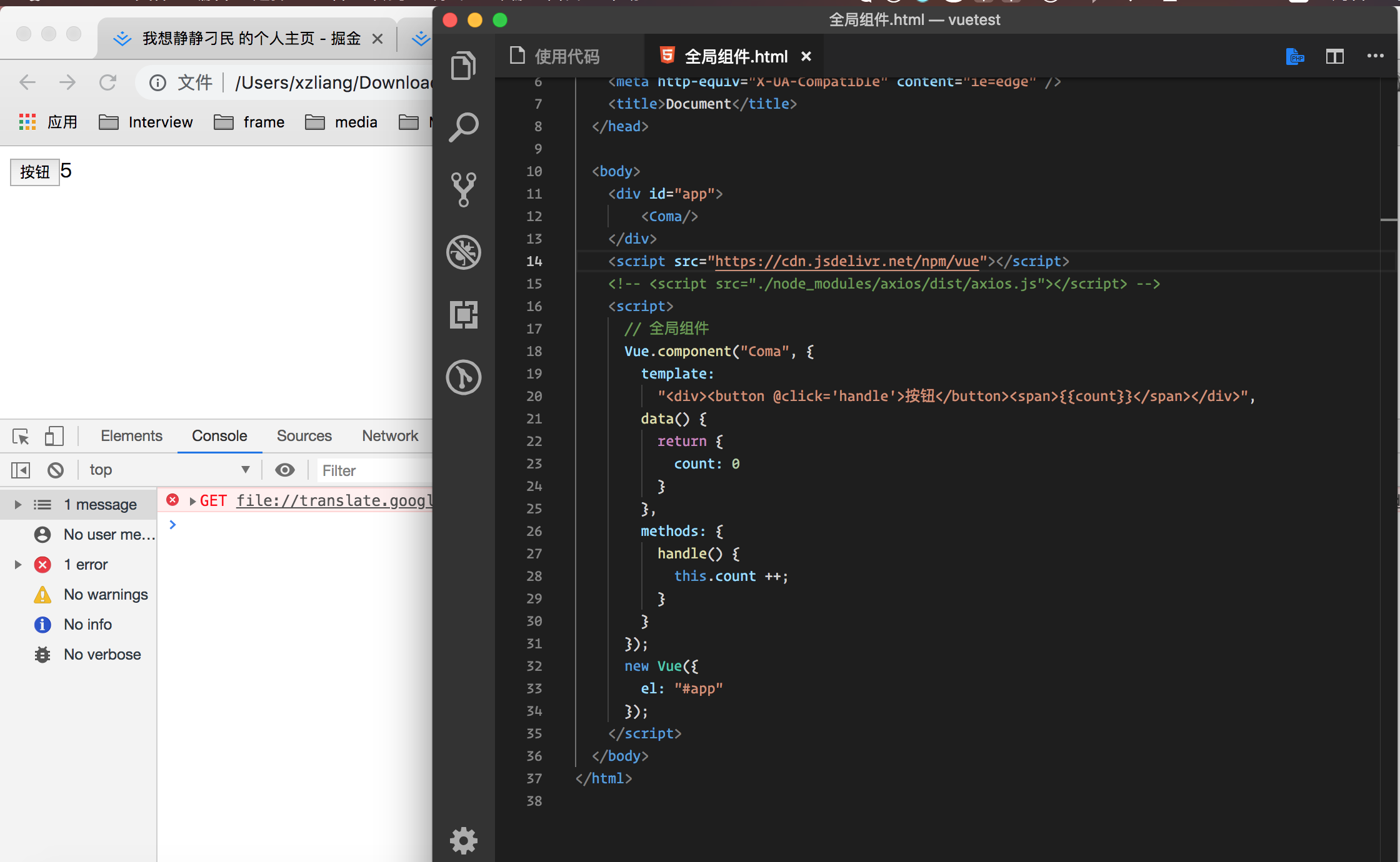The image size is (1400, 862).
Task: Toggle the live expression eye icon
Action: 285,470
